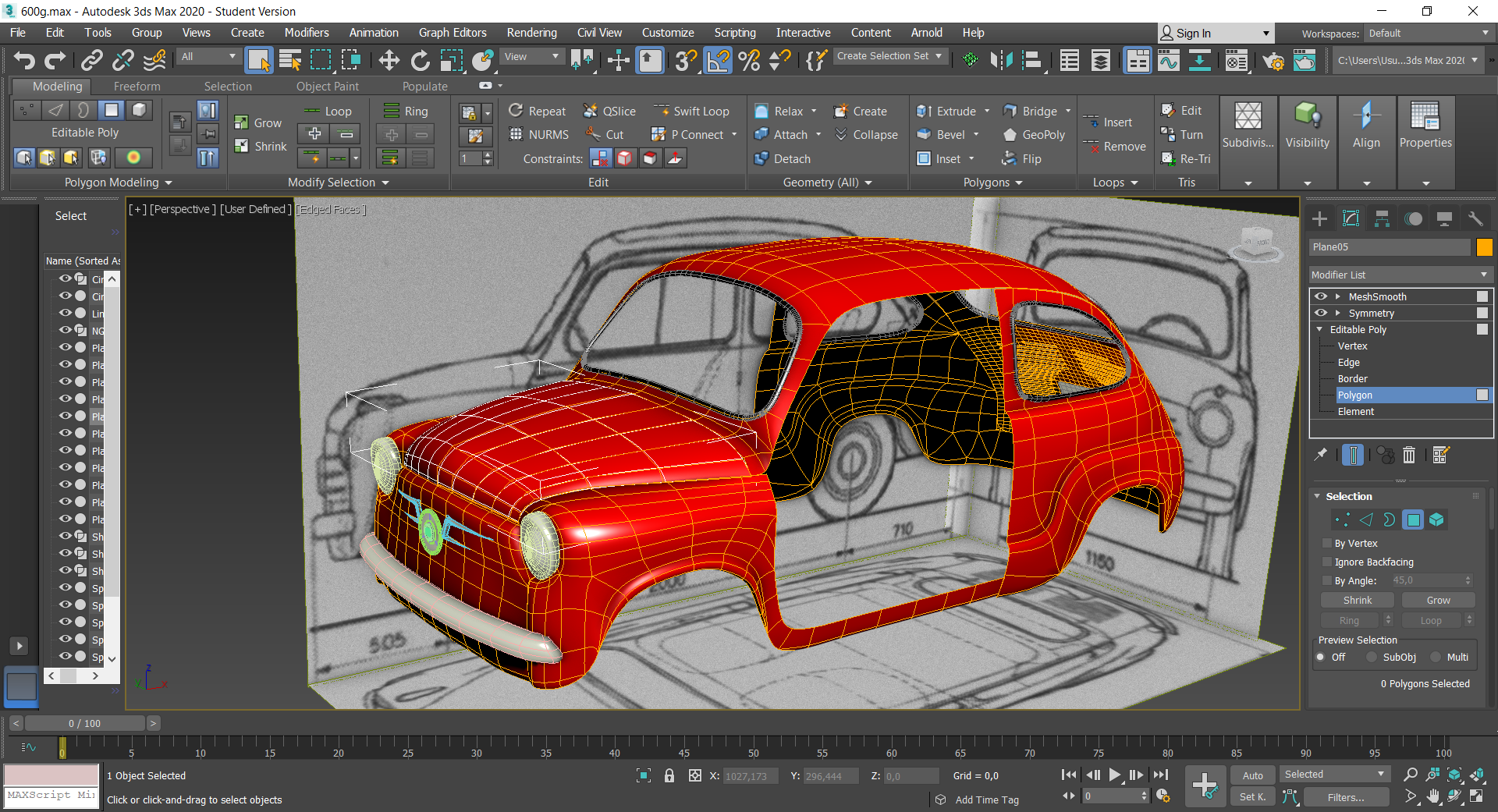Open the Hierarchy panel tab icon
The width and height of the screenshot is (1498, 812).
pyautogui.click(x=1382, y=219)
